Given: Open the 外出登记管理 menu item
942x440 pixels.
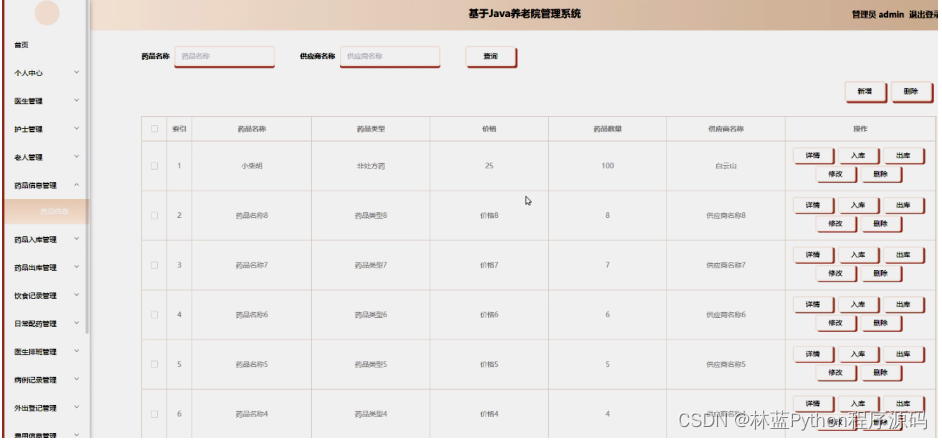Looking at the screenshot, I should coord(35,408).
